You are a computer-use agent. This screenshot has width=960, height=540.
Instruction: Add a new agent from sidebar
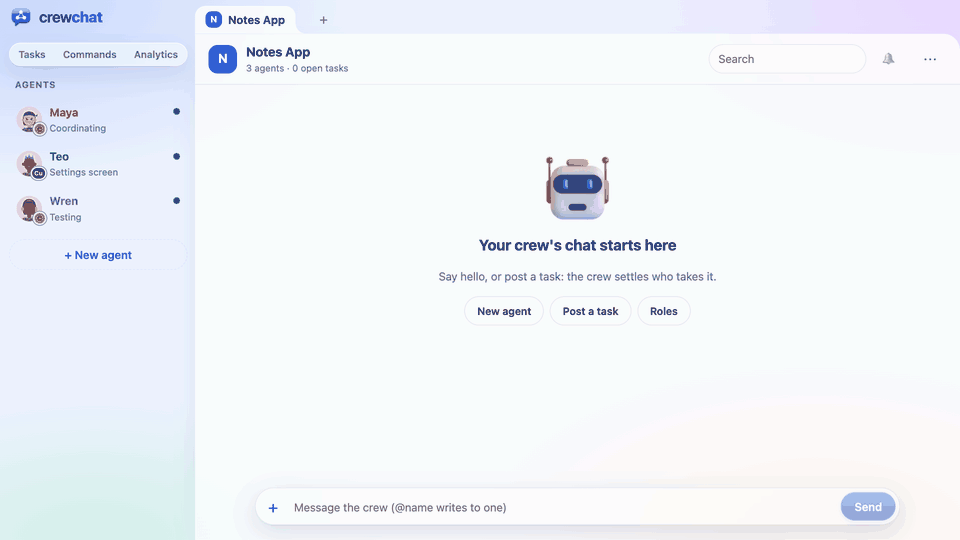(98, 255)
